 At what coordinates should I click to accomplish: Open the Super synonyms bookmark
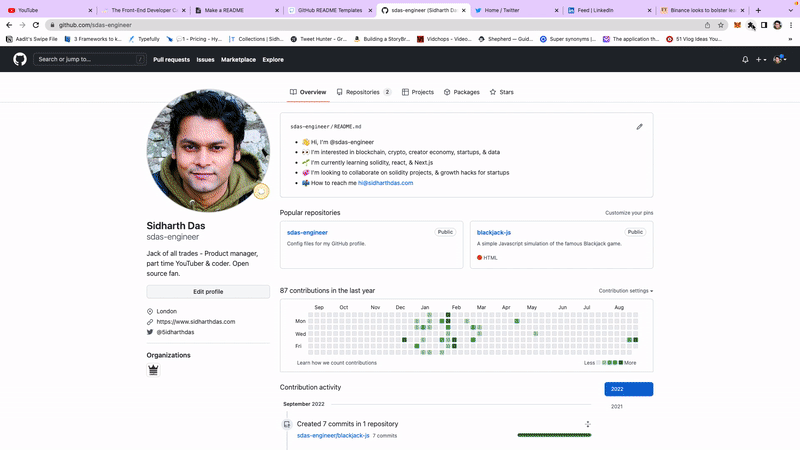[x=568, y=39]
